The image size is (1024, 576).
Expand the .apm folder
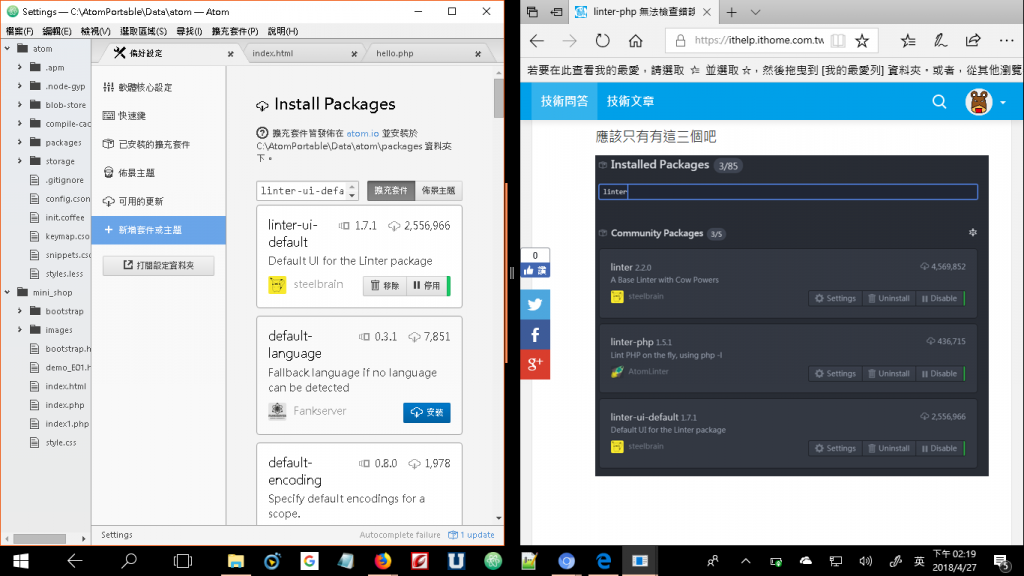click(x=20, y=67)
